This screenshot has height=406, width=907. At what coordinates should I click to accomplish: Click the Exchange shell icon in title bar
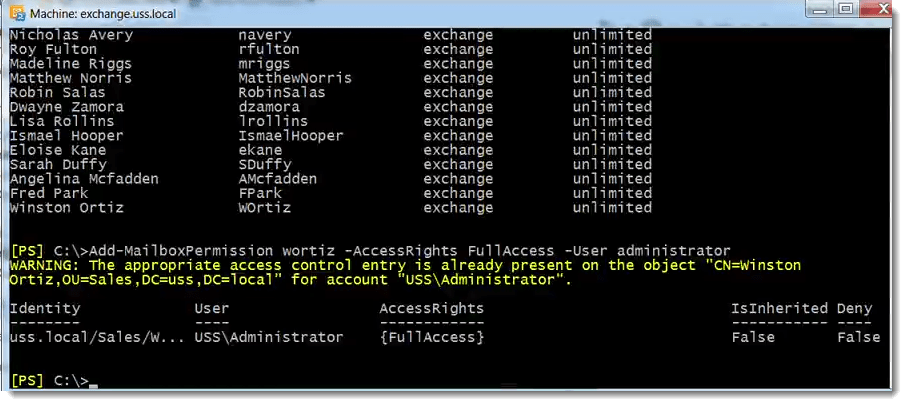click(17, 13)
